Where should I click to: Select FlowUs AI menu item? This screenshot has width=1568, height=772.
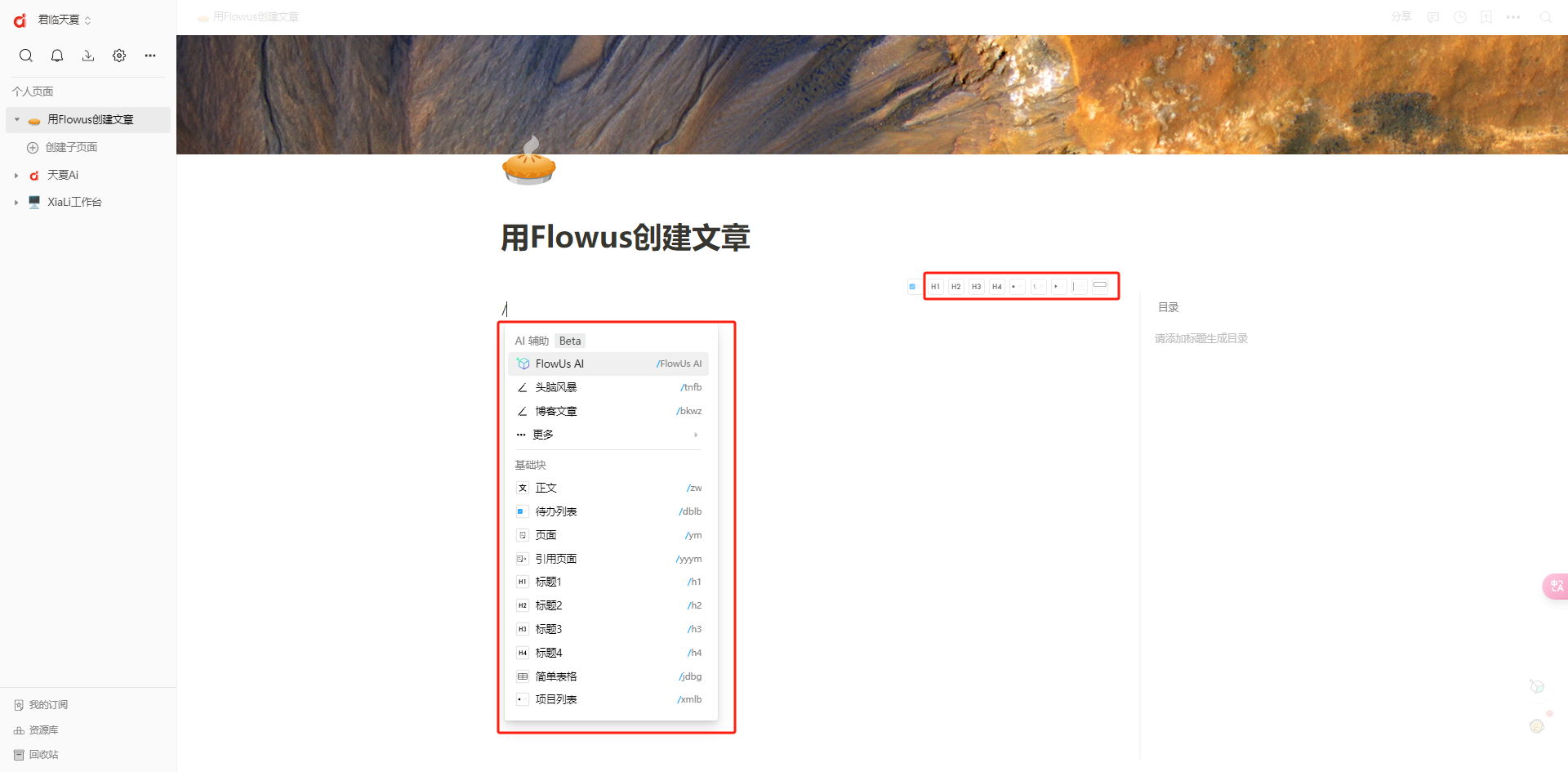pyautogui.click(x=608, y=364)
